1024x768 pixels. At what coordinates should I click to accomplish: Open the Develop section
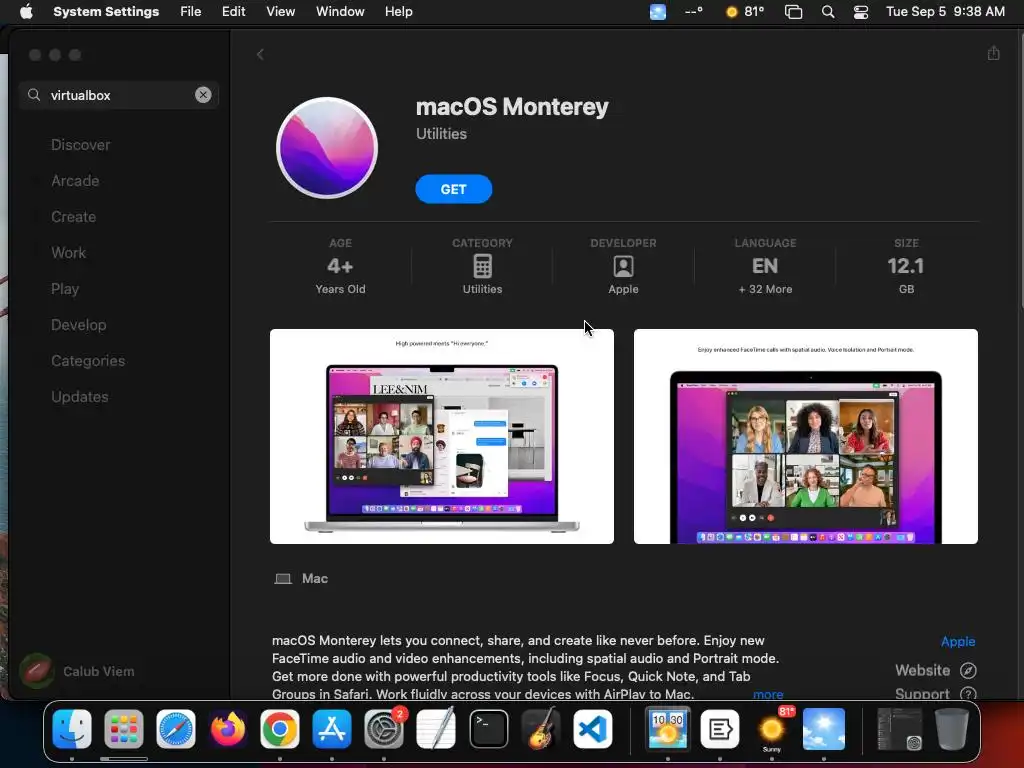[x=78, y=325]
